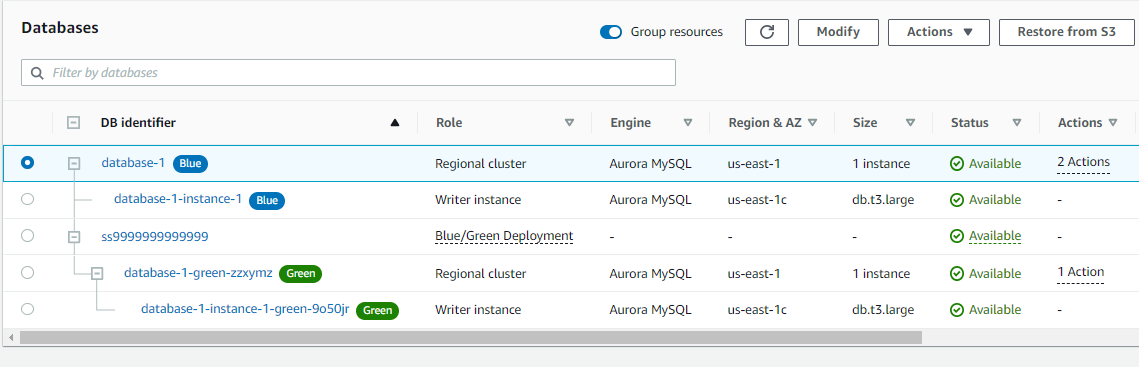Click the Status column sort triangle

[1017, 123]
